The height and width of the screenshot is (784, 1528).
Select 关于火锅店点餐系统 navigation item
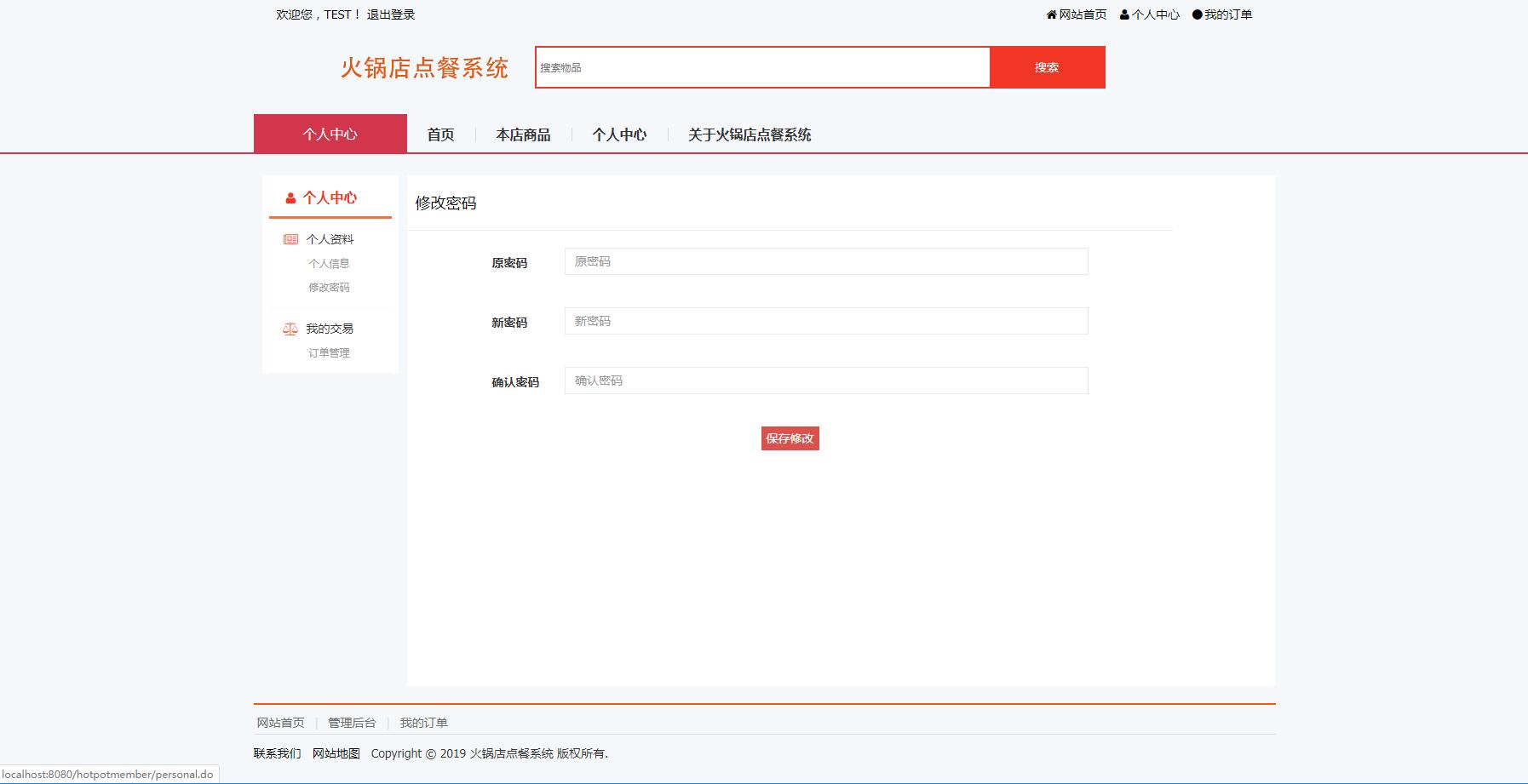point(749,134)
